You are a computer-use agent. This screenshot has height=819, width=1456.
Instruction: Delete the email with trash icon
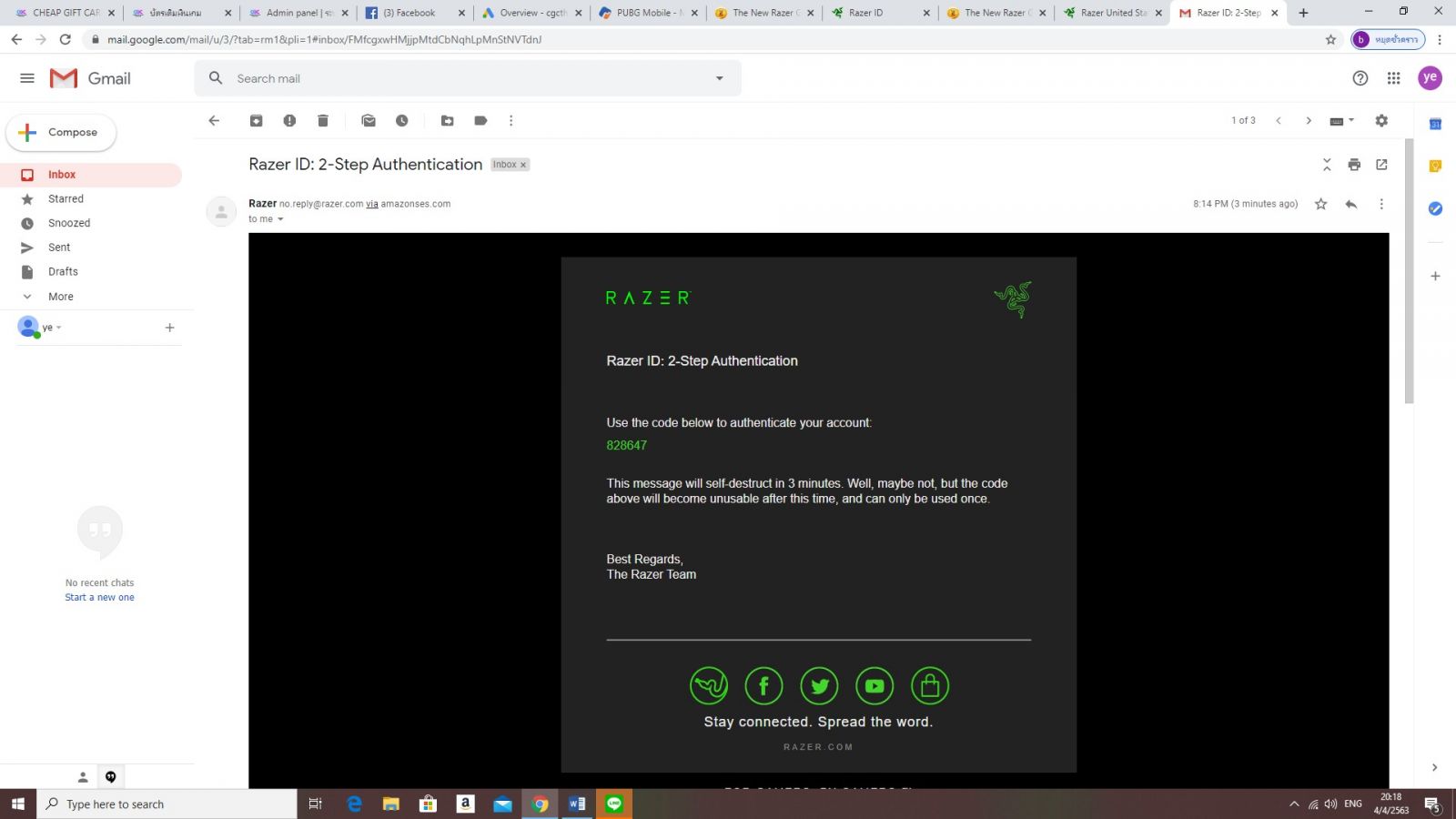click(322, 120)
